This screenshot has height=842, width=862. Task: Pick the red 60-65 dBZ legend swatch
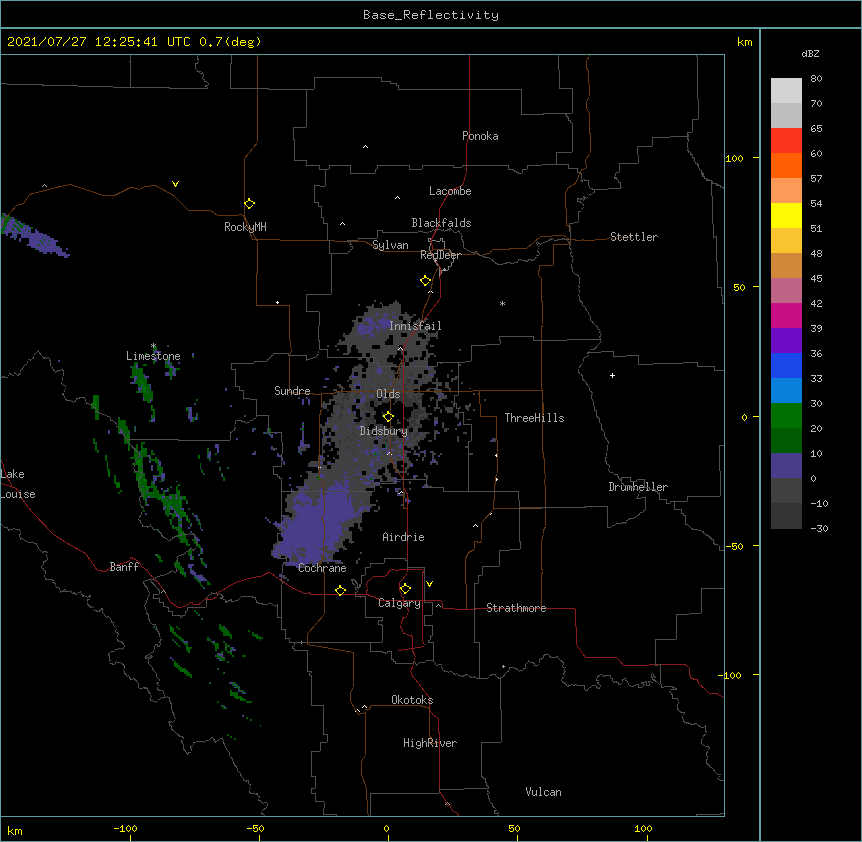coord(786,140)
